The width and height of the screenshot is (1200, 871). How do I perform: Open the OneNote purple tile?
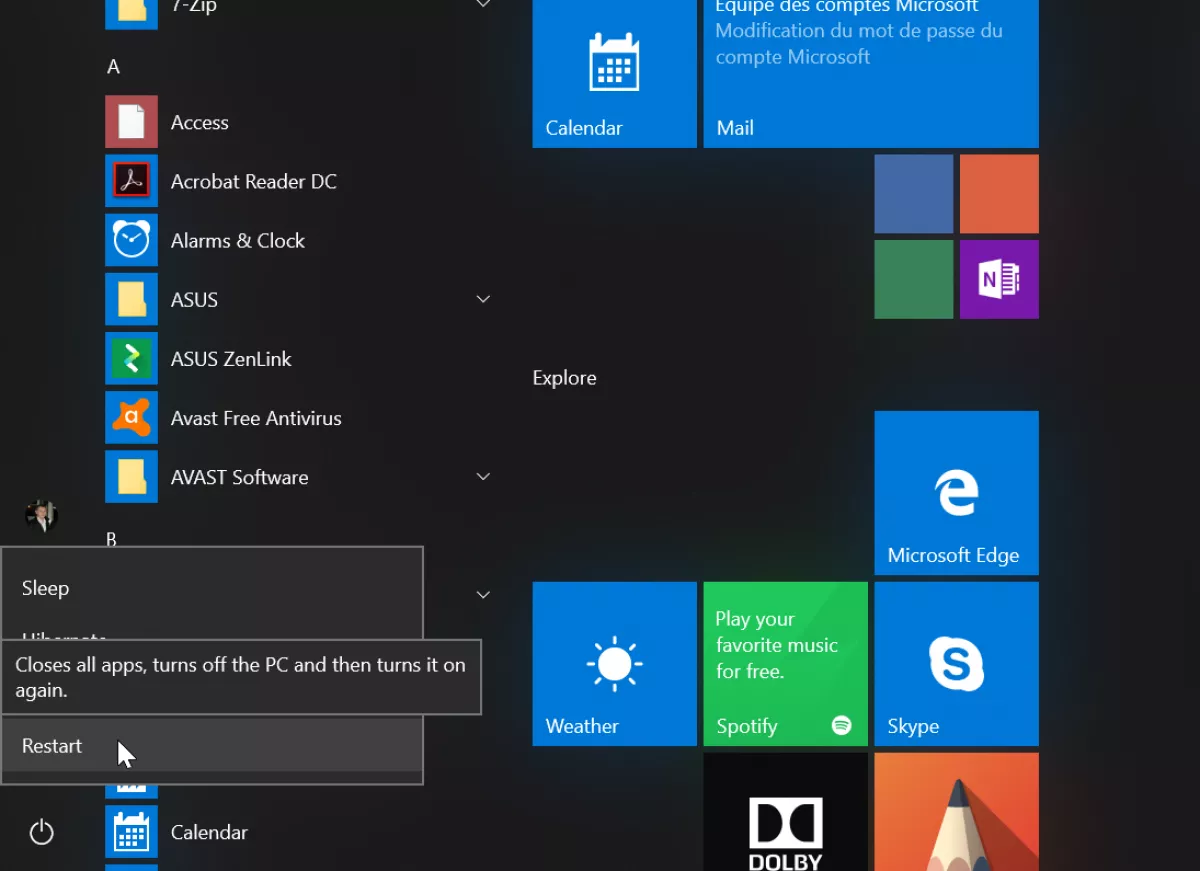click(999, 279)
